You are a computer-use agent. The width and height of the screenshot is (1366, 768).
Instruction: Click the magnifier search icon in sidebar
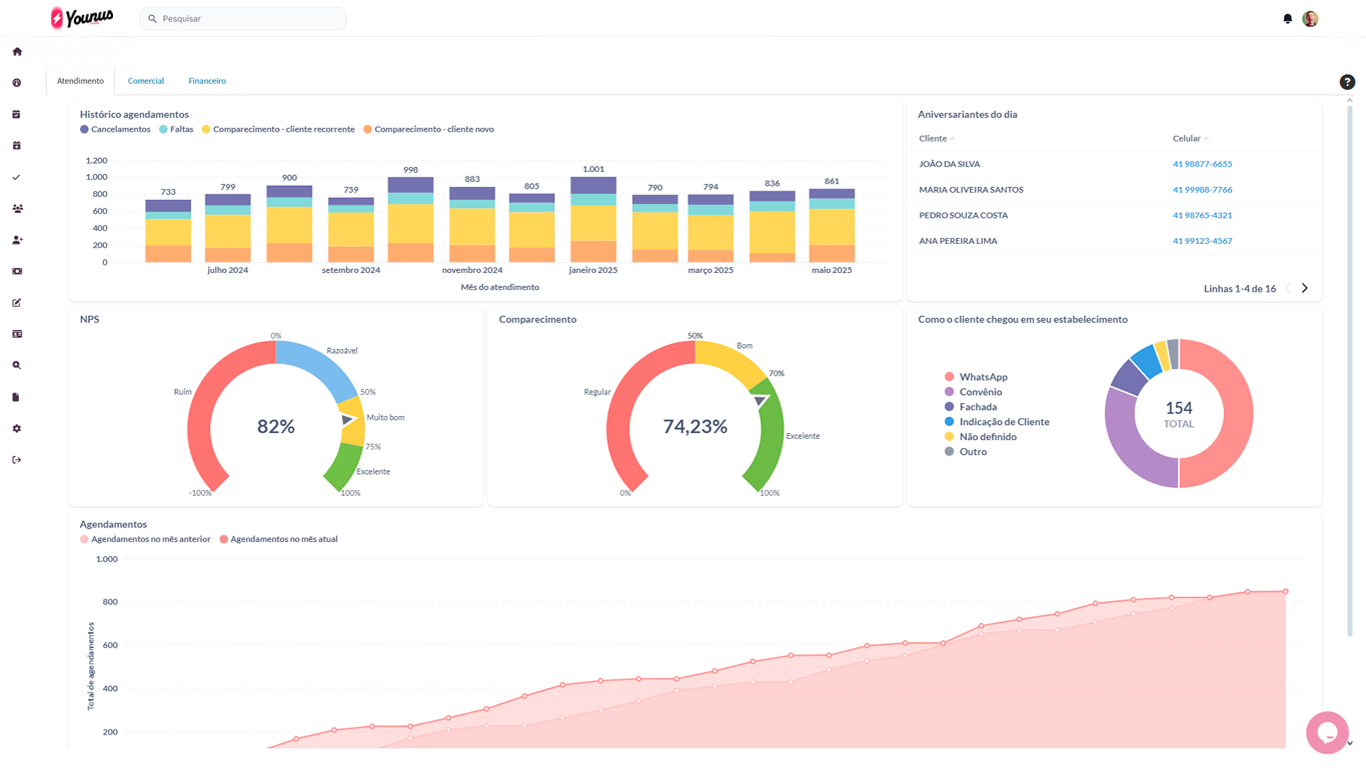pyautogui.click(x=17, y=366)
